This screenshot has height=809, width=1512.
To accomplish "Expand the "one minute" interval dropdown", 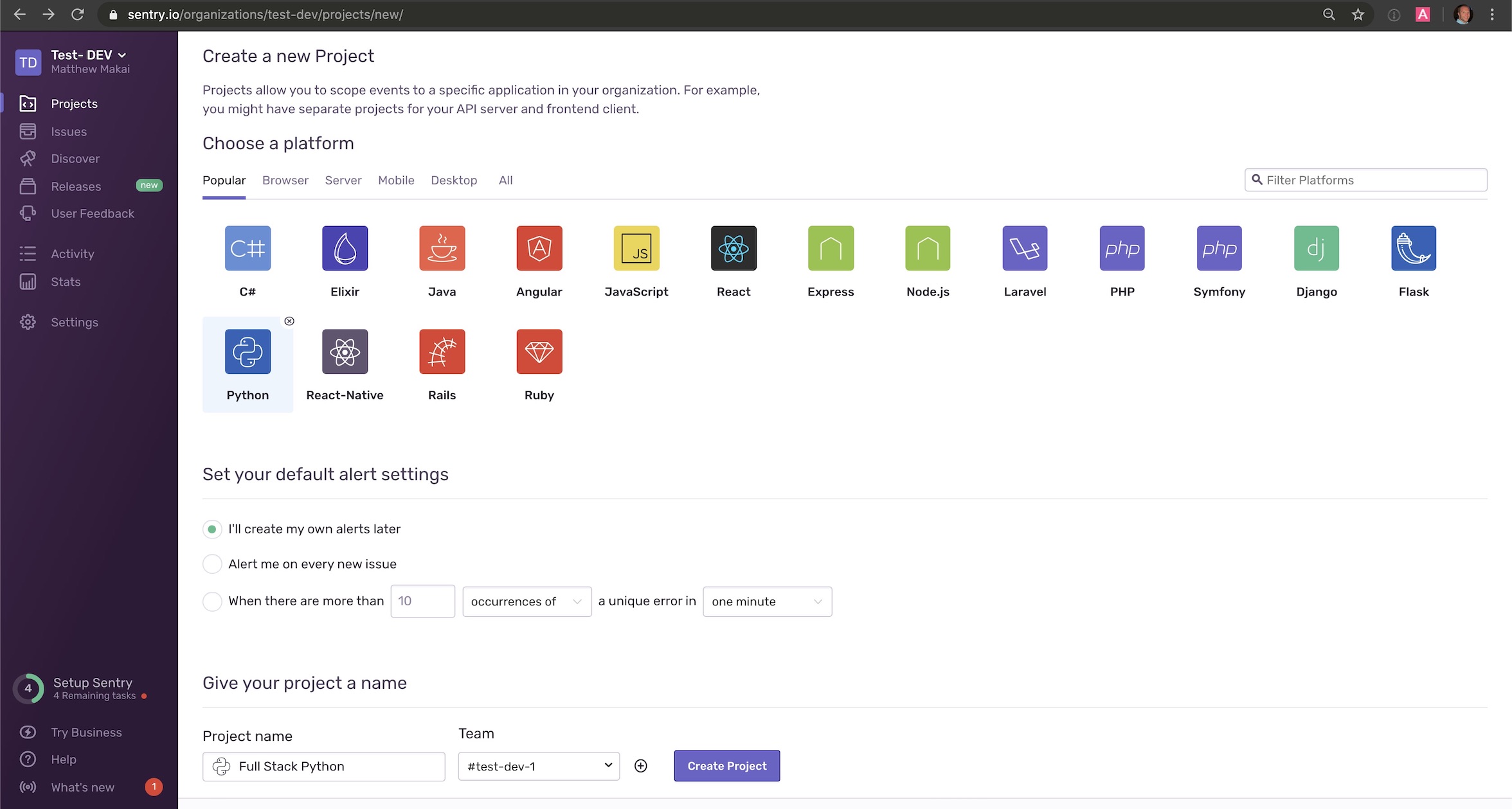I will 767,601.
